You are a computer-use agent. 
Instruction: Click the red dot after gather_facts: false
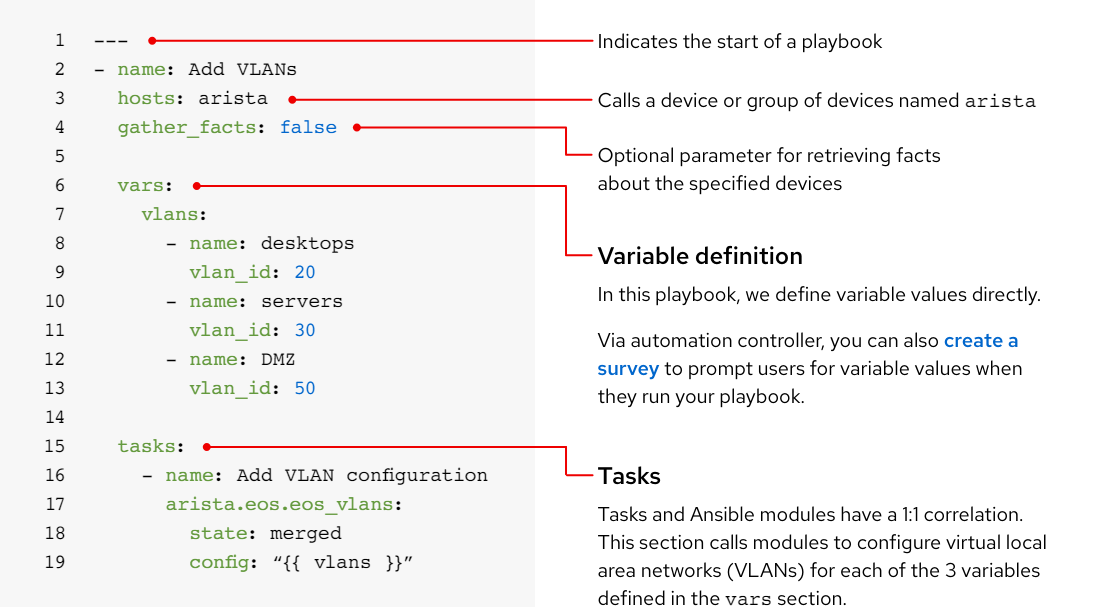[x=357, y=127]
